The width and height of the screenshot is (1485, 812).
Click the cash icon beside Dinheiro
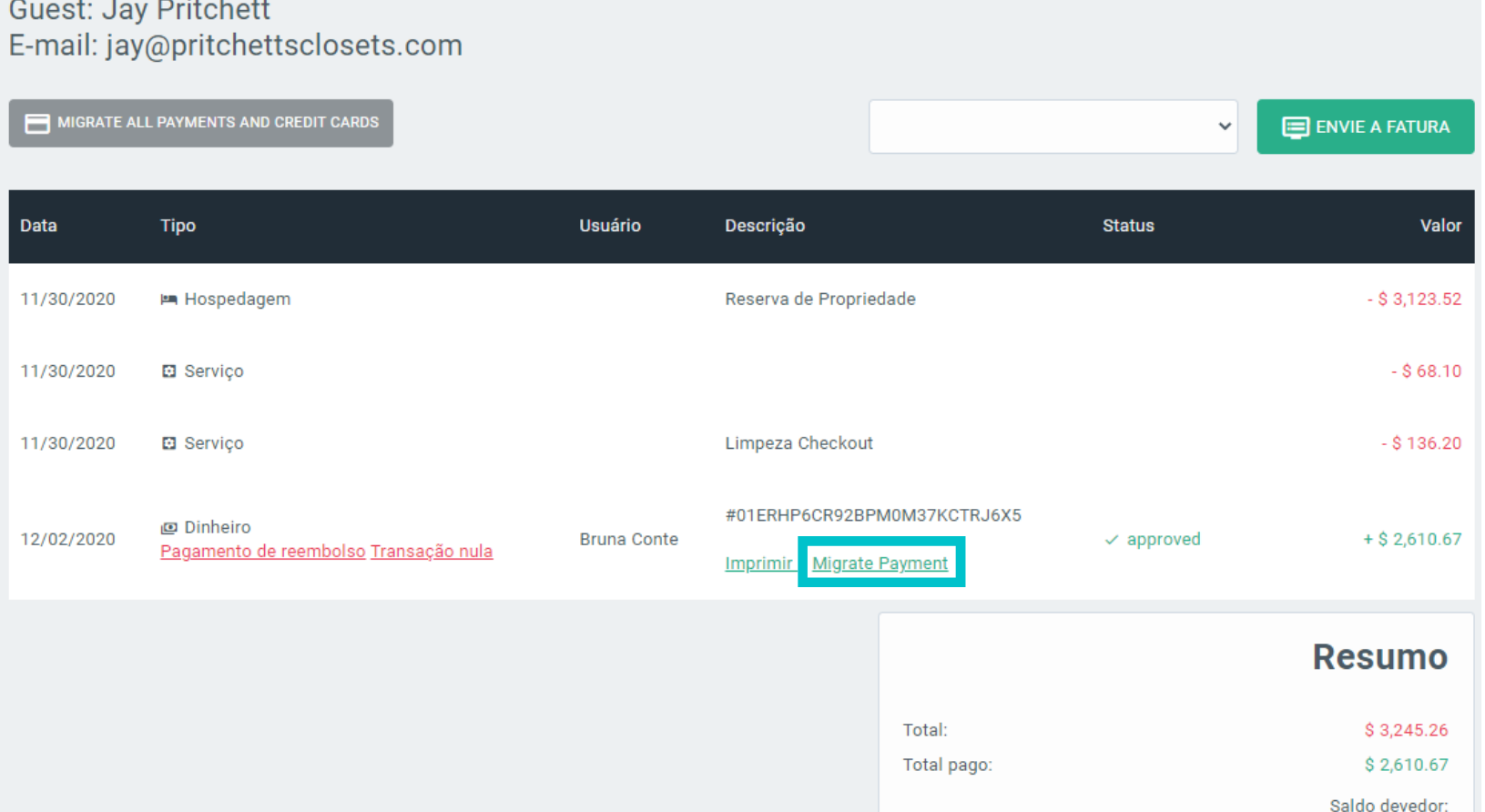click(x=168, y=528)
